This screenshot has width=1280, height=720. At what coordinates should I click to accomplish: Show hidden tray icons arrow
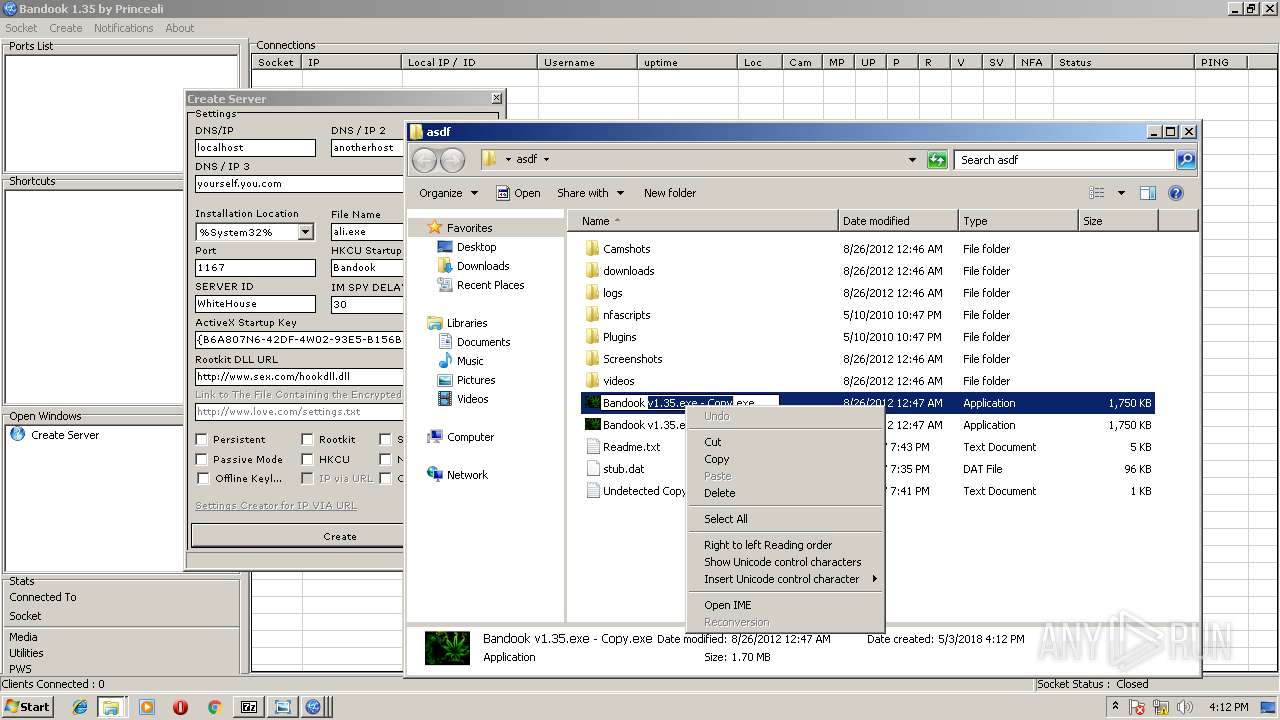[1115, 706]
